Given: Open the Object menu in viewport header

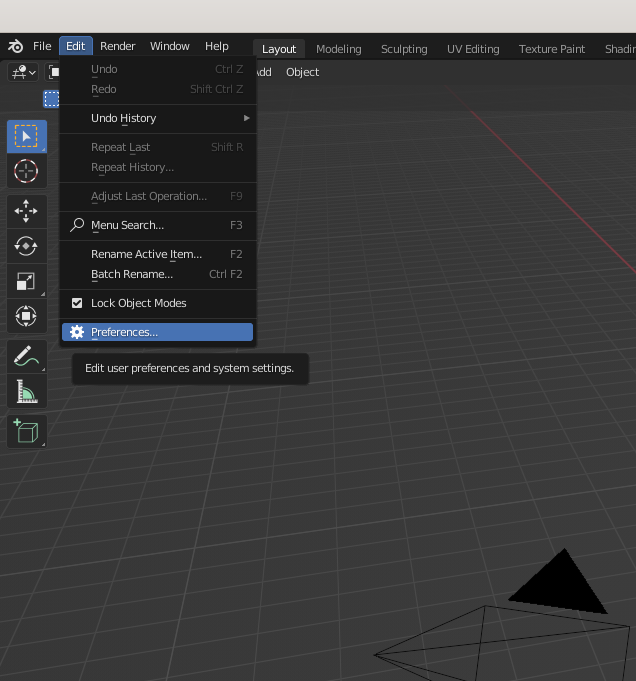Looking at the screenshot, I should (x=302, y=72).
